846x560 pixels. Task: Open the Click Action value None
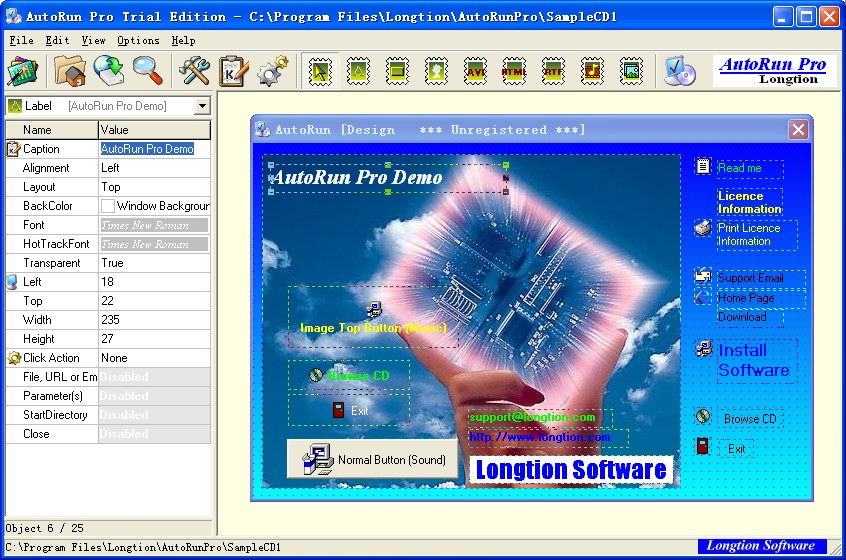(154, 358)
